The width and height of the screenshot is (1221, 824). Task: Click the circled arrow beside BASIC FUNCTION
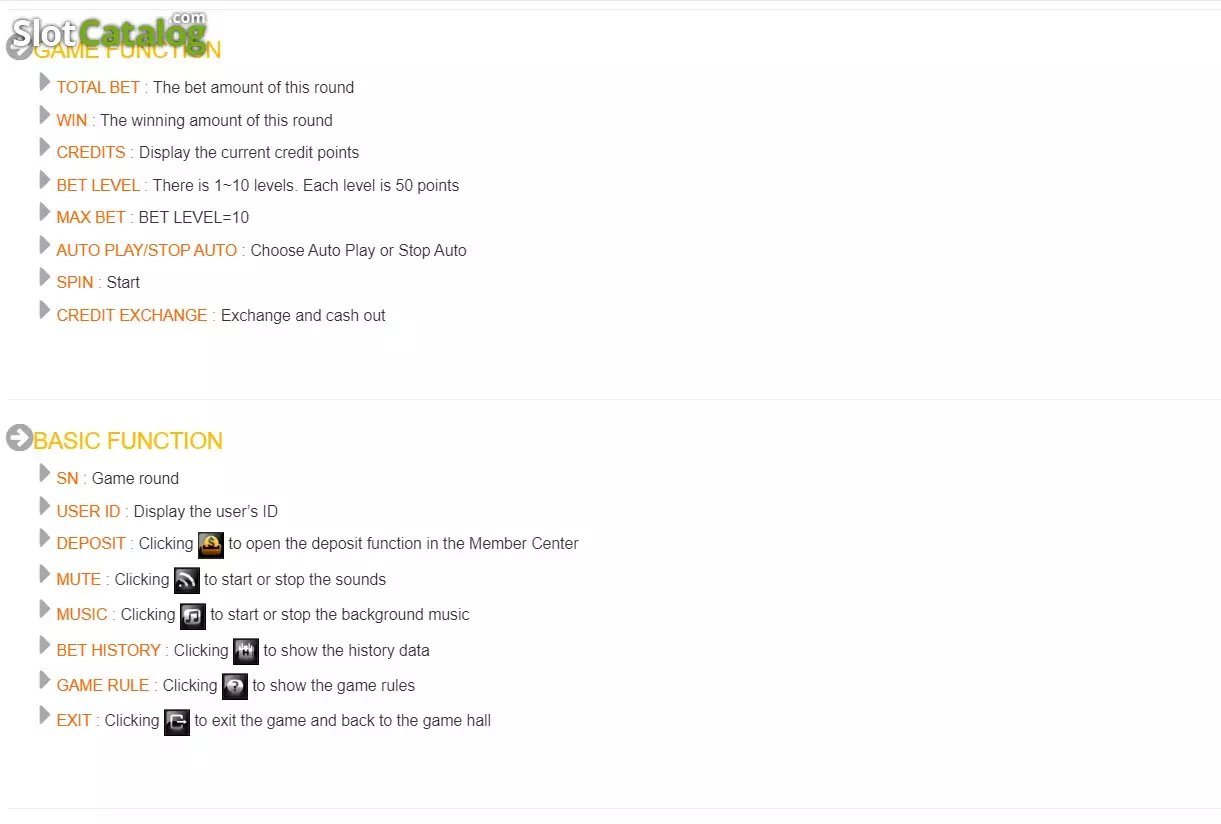(x=19, y=438)
